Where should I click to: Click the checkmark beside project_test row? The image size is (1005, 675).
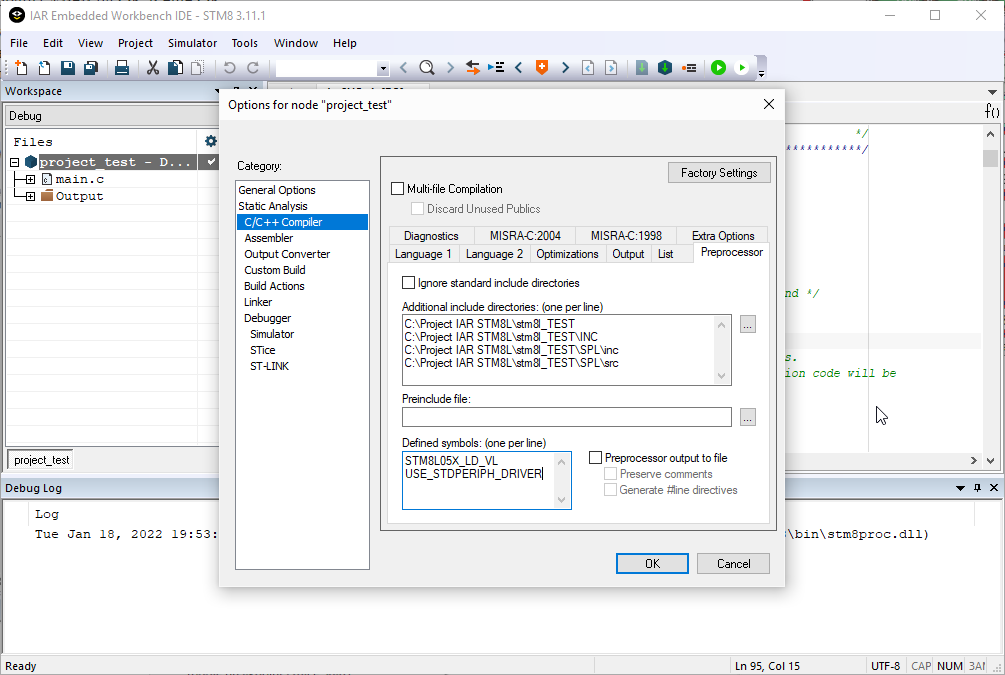210,162
